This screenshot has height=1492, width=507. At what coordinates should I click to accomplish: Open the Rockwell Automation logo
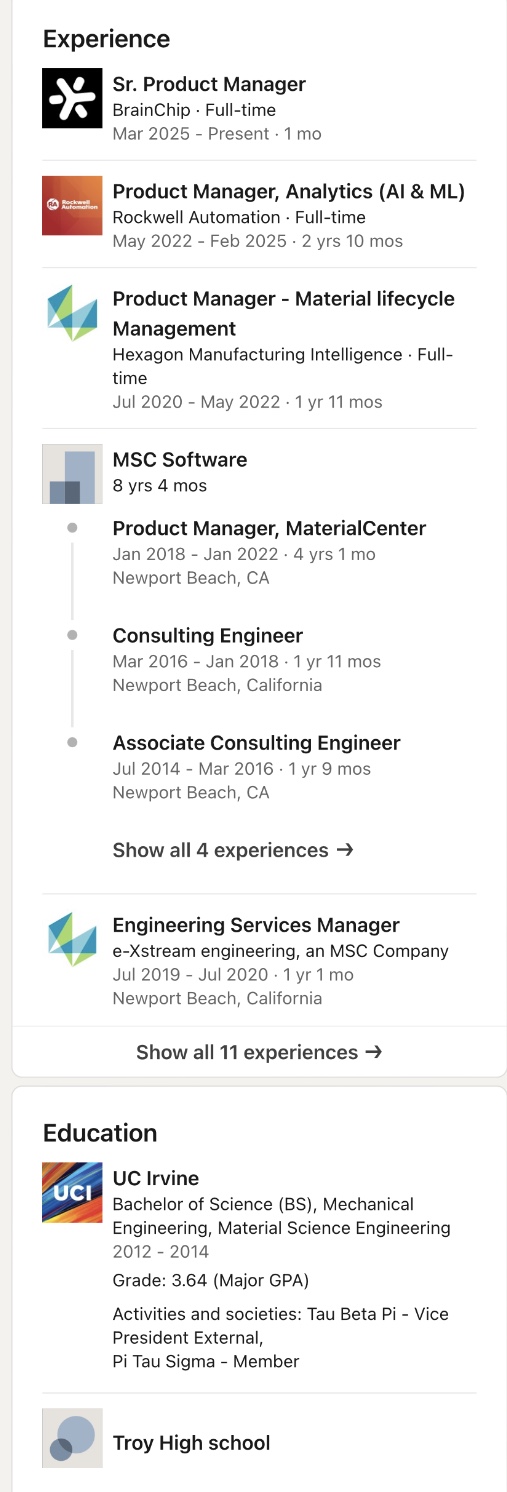[72, 205]
